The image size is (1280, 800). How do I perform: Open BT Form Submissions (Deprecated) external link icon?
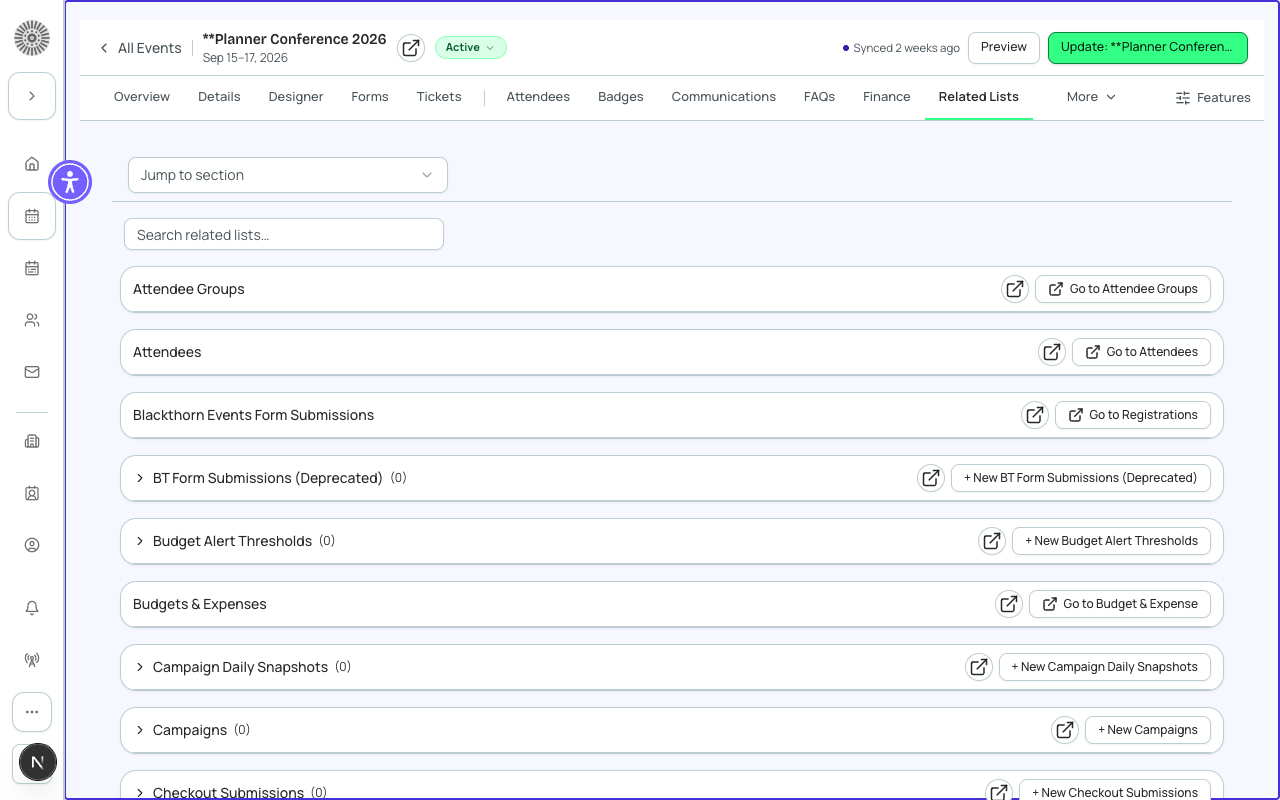click(x=931, y=478)
